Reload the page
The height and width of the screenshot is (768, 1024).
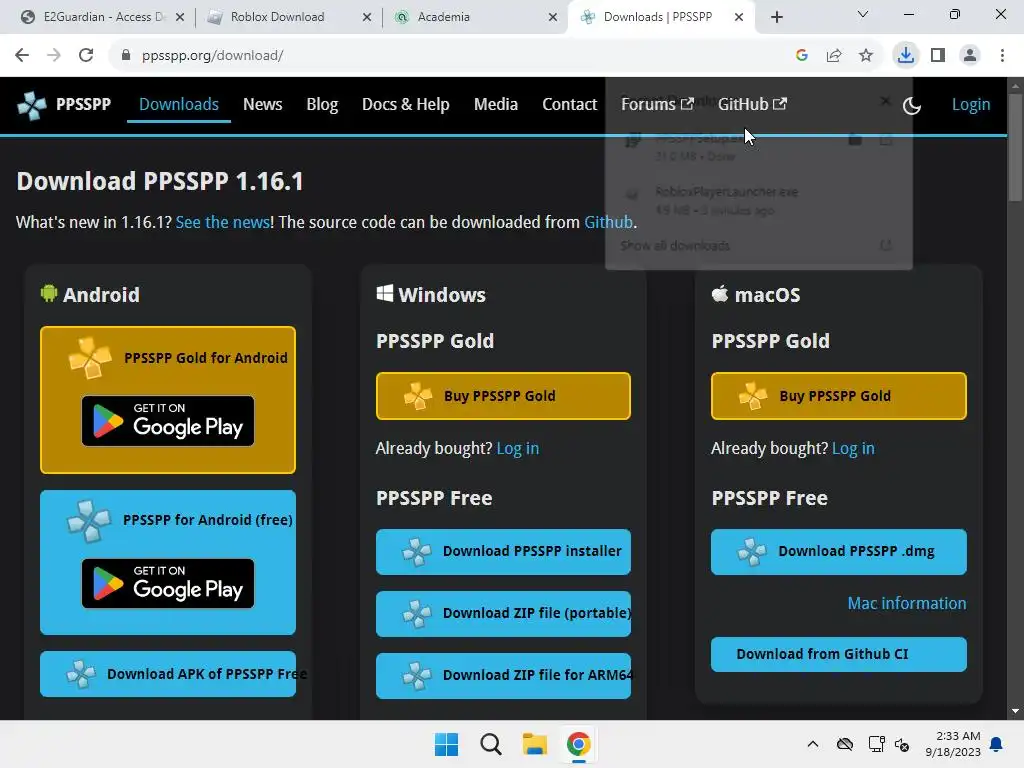tap(86, 56)
